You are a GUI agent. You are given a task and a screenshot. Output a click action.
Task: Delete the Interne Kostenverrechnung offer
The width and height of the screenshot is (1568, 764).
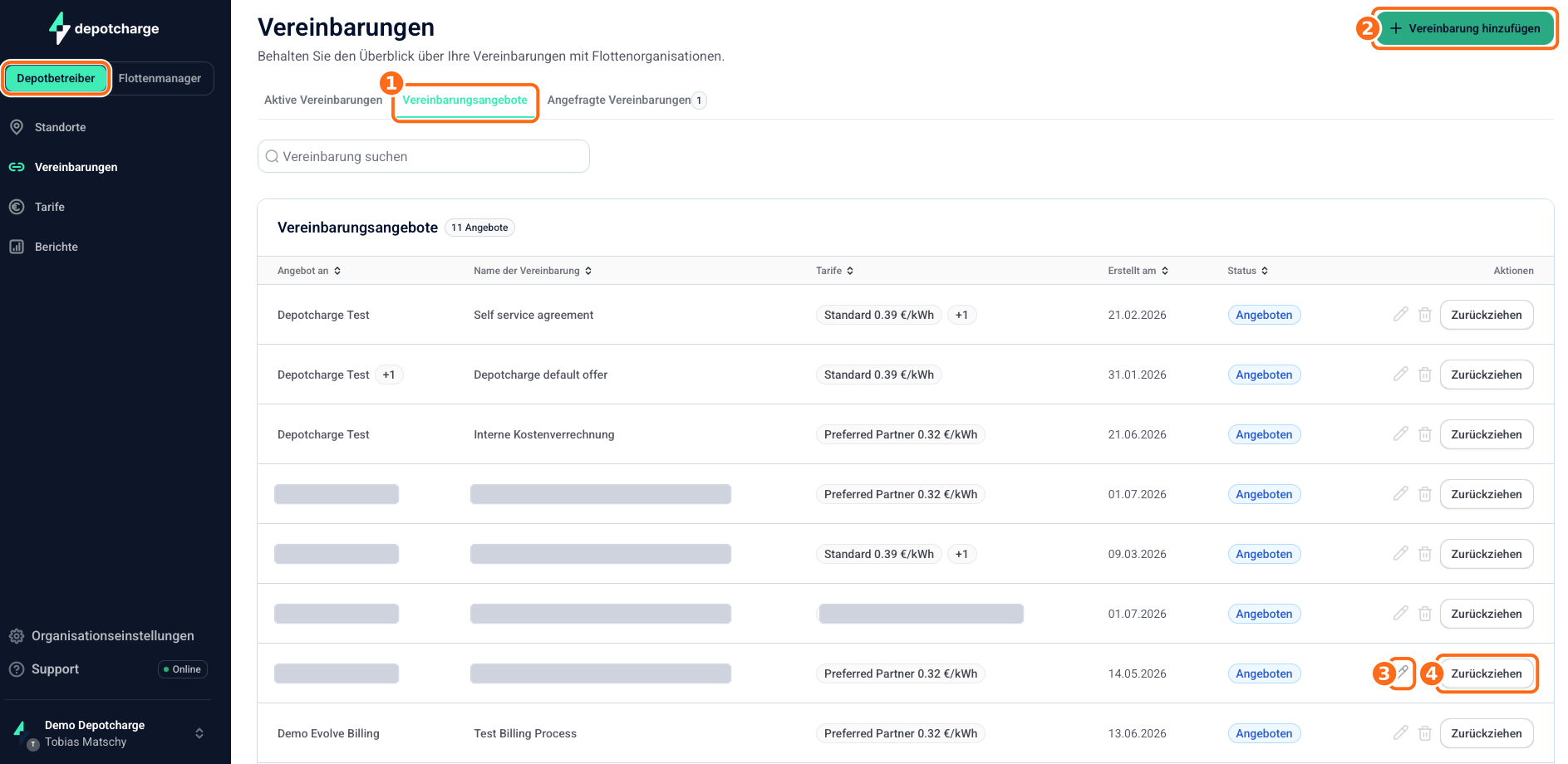1425,434
